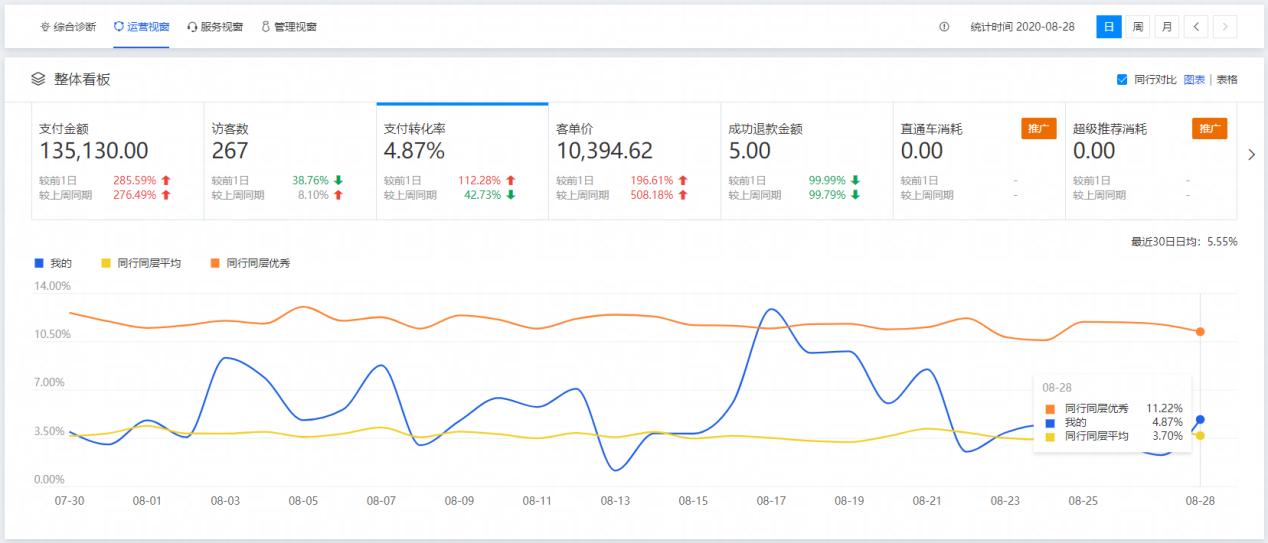The width and height of the screenshot is (1268, 543).
Task: Go to next date with right arrow
Action: pyautogui.click(x=1225, y=27)
